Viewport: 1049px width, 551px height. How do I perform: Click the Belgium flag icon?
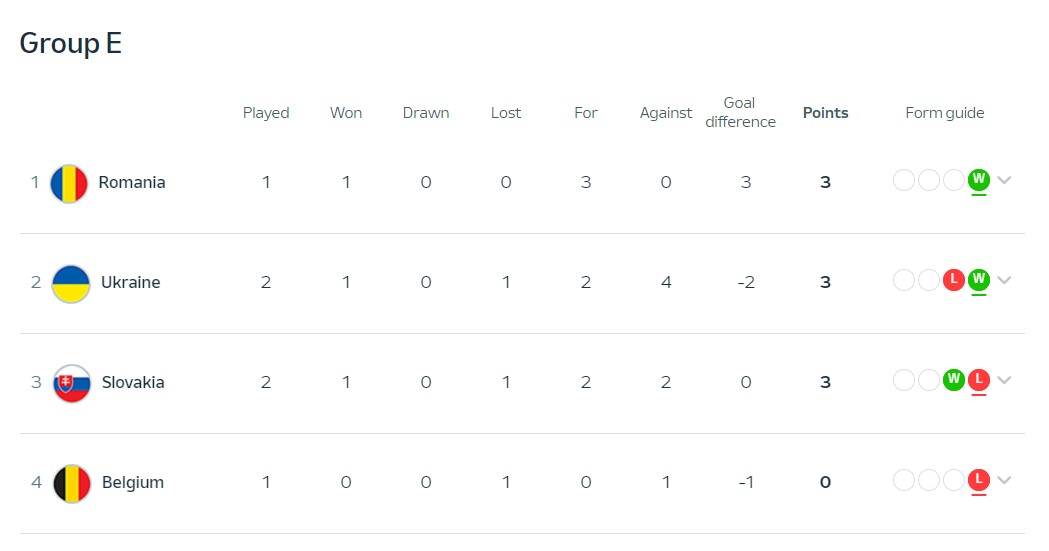pyautogui.click(x=72, y=483)
